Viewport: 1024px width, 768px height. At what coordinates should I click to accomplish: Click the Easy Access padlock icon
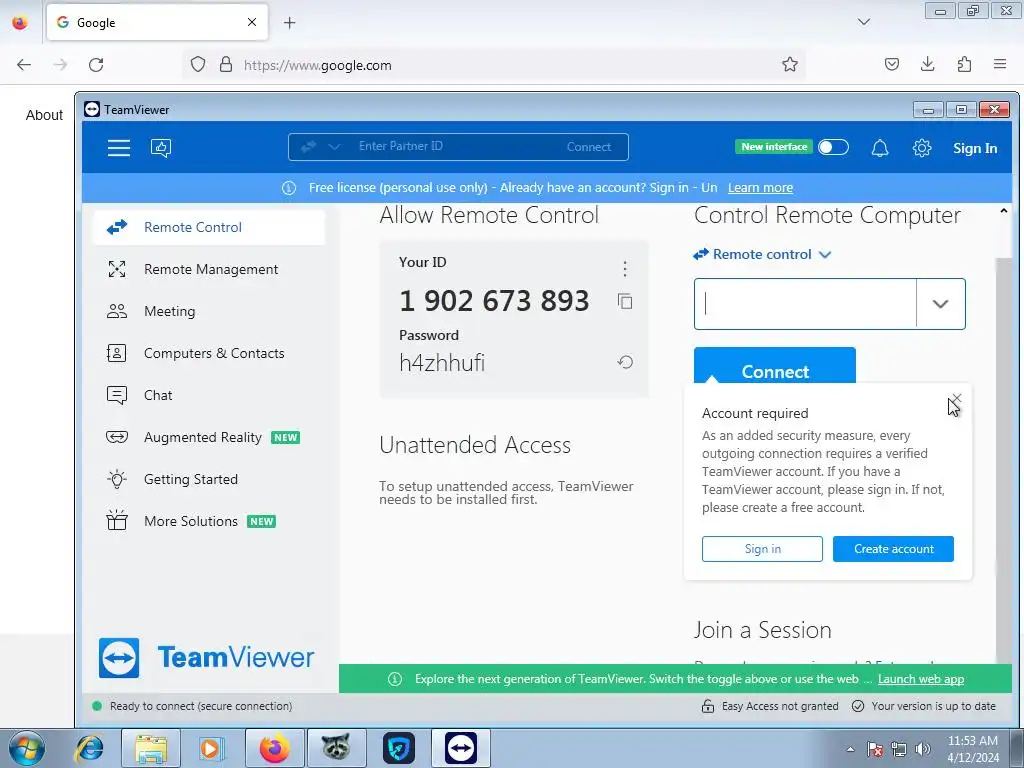coord(707,706)
